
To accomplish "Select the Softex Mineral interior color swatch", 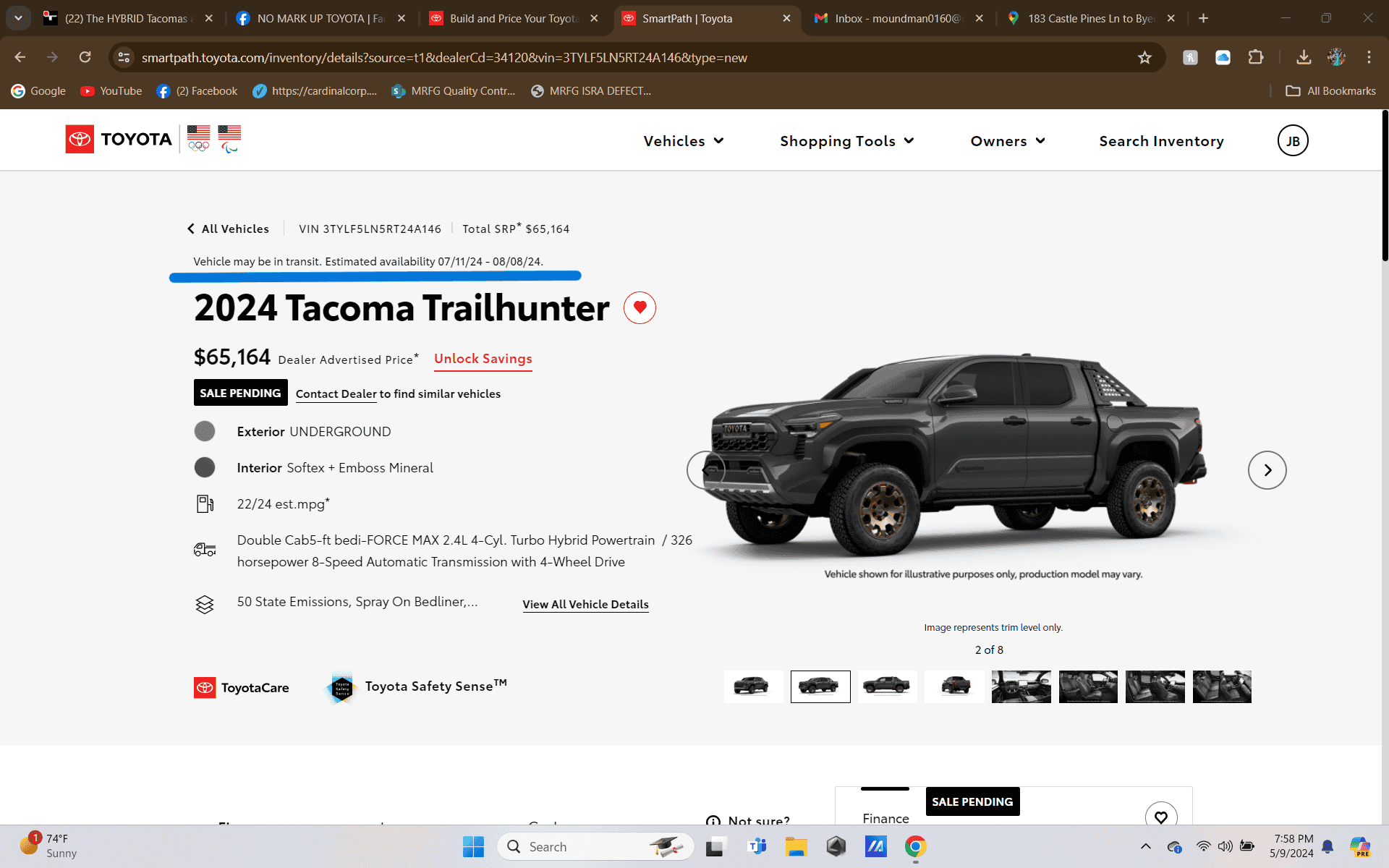I will [205, 467].
